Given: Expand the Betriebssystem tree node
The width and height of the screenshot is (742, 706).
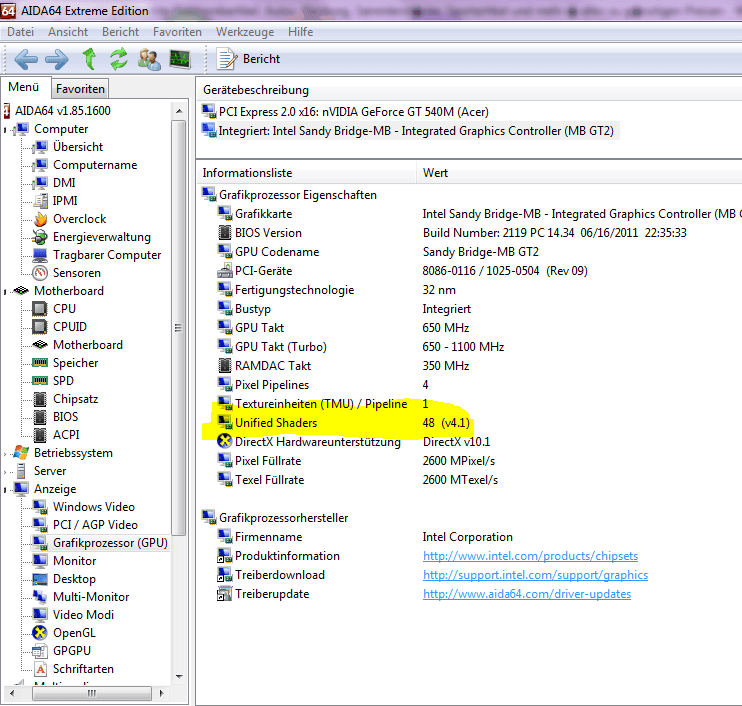Looking at the screenshot, I should (x=5, y=453).
